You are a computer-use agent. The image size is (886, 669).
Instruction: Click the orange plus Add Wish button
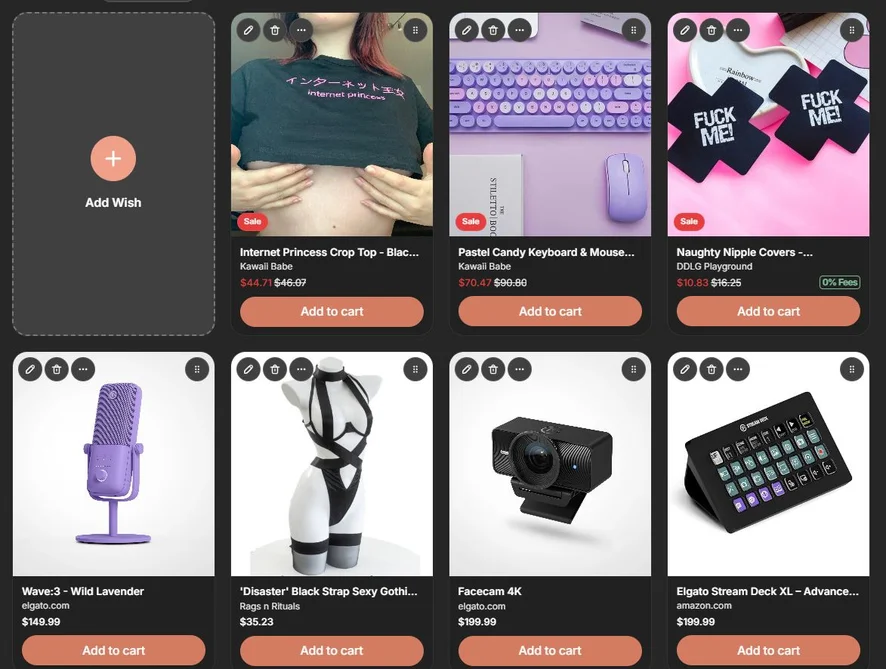[x=113, y=158]
